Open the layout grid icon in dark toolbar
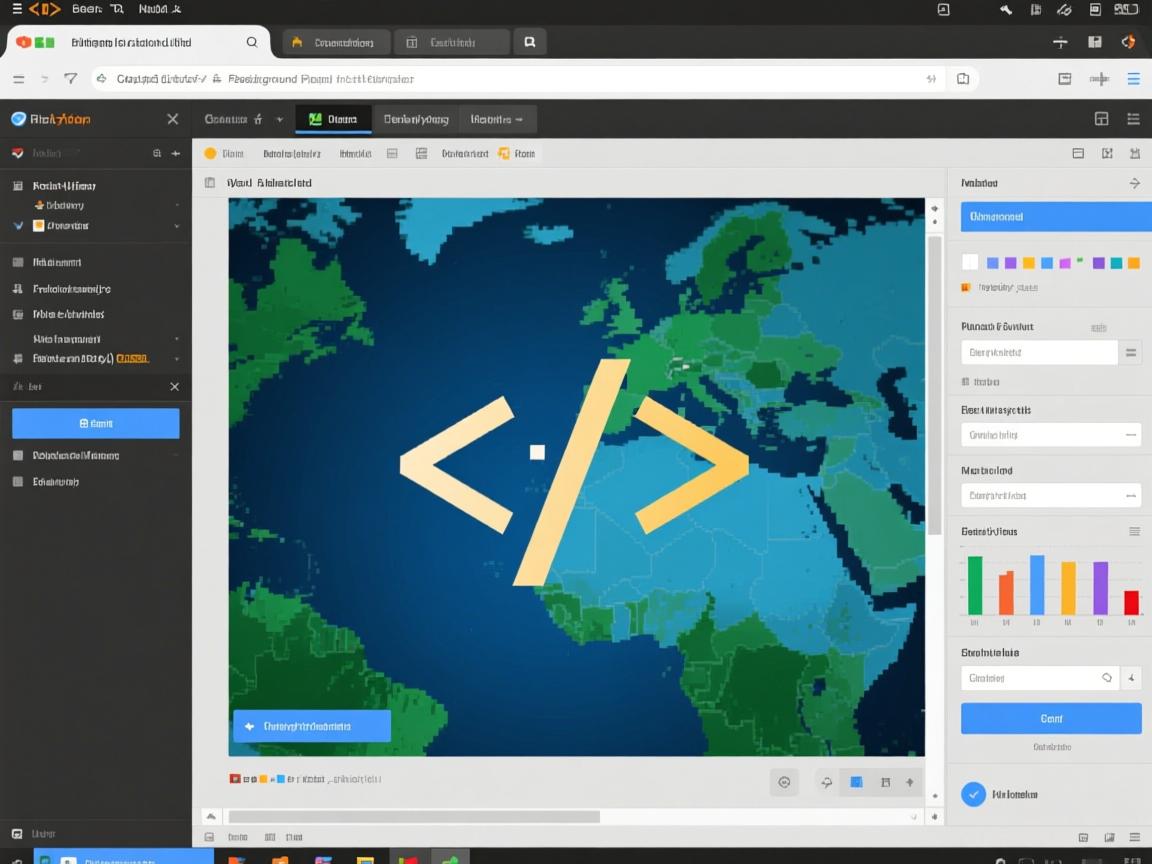 click(x=1101, y=119)
